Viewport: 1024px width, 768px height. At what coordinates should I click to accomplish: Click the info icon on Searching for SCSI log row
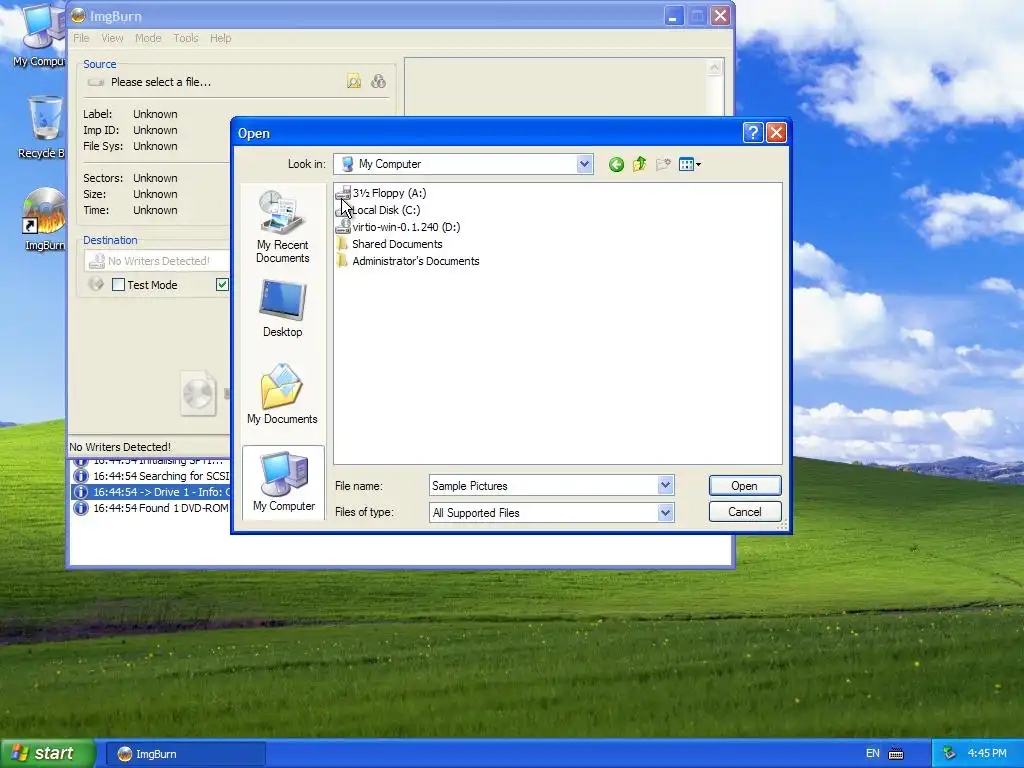[81, 475]
